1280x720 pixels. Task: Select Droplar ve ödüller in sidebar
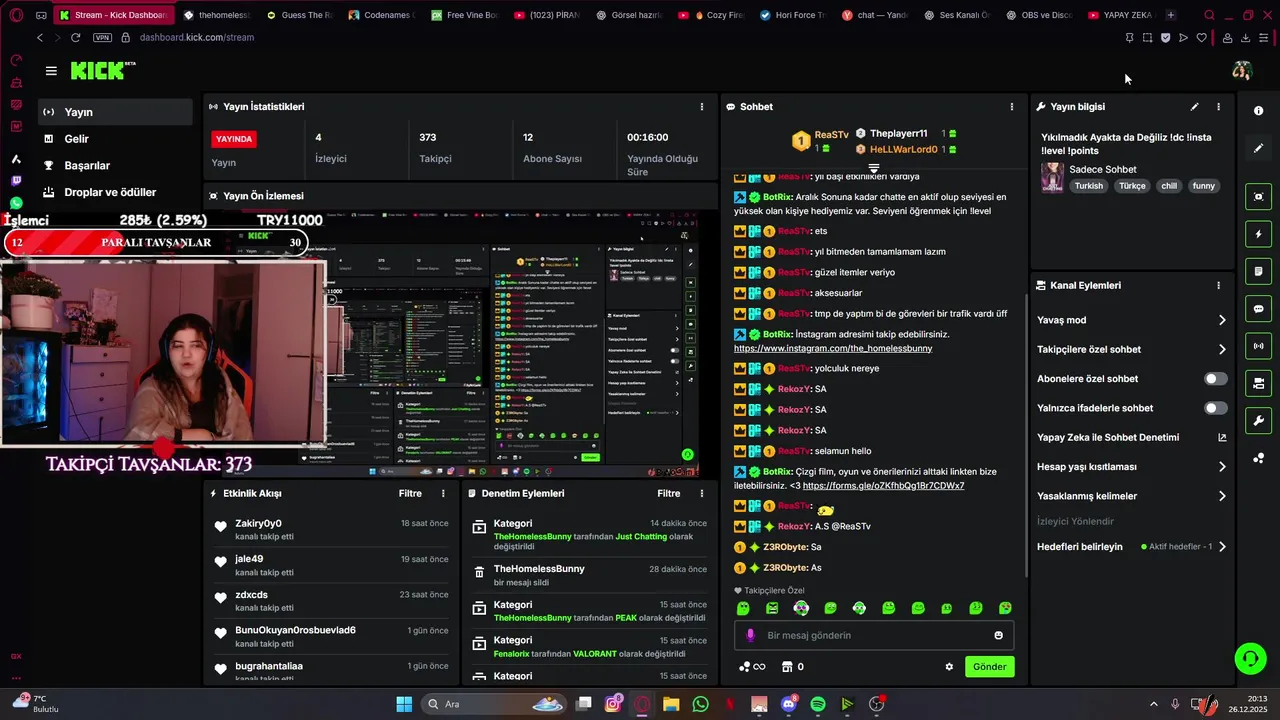point(115,192)
